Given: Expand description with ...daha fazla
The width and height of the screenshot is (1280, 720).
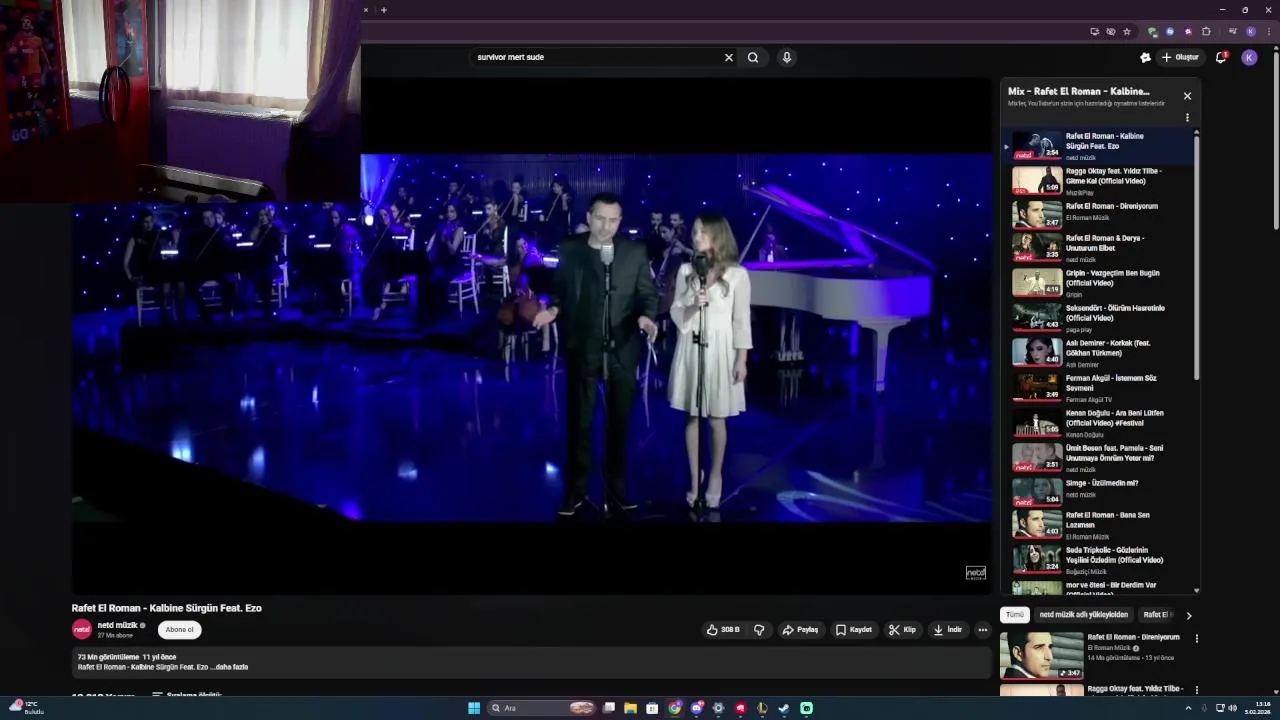Looking at the screenshot, I should tap(229, 667).
